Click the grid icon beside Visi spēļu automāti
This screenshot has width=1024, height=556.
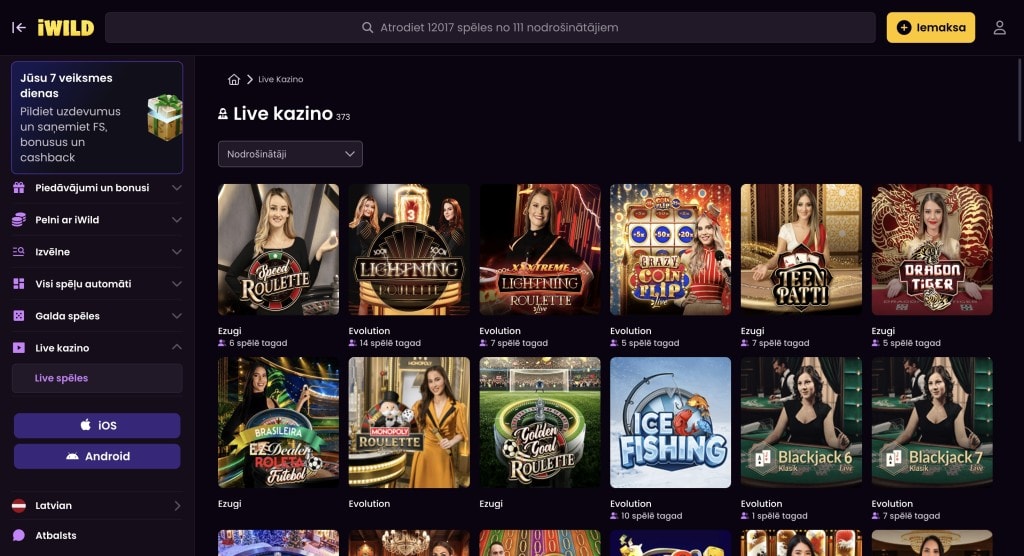pyautogui.click(x=19, y=284)
